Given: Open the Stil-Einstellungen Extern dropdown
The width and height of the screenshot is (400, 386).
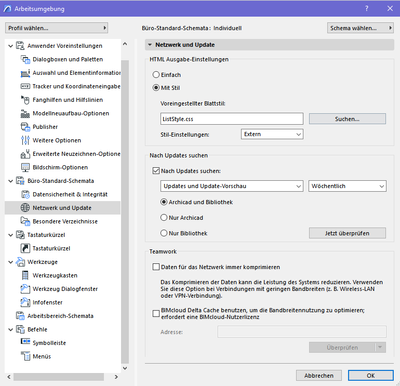Looking at the screenshot, I should (272, 134).
